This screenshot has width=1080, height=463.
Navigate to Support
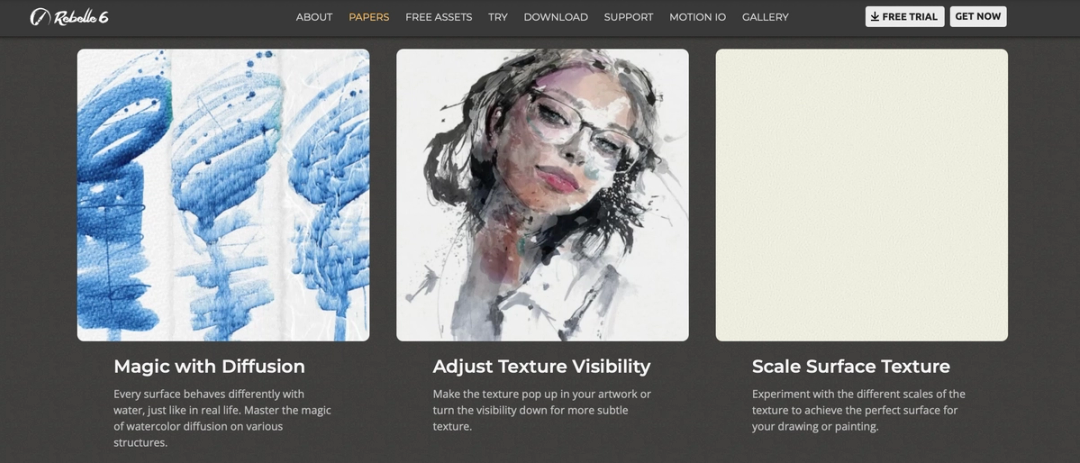coord(628,17)
